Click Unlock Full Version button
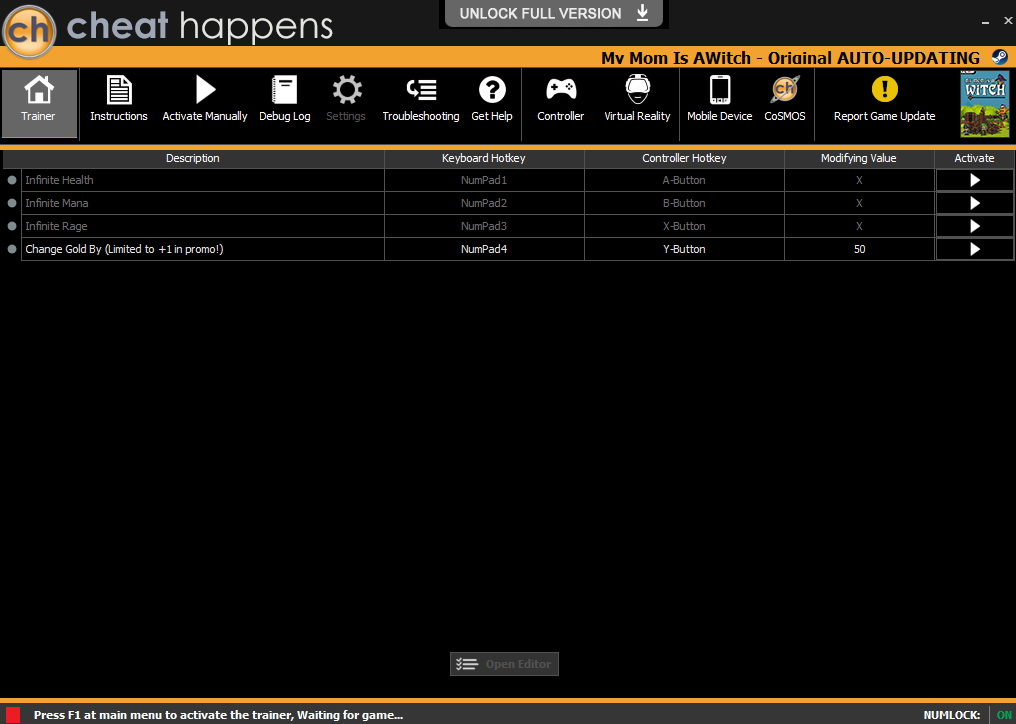The width and height of the screenshot is (1016, 724). [554, 14]
